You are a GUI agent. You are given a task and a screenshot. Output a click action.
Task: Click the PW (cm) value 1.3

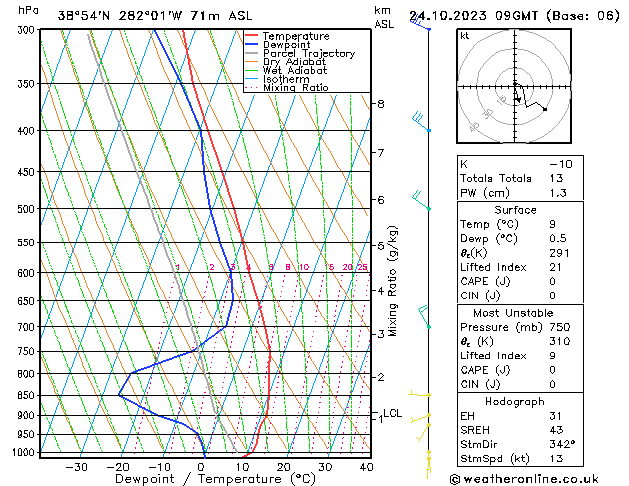(558, 193)
